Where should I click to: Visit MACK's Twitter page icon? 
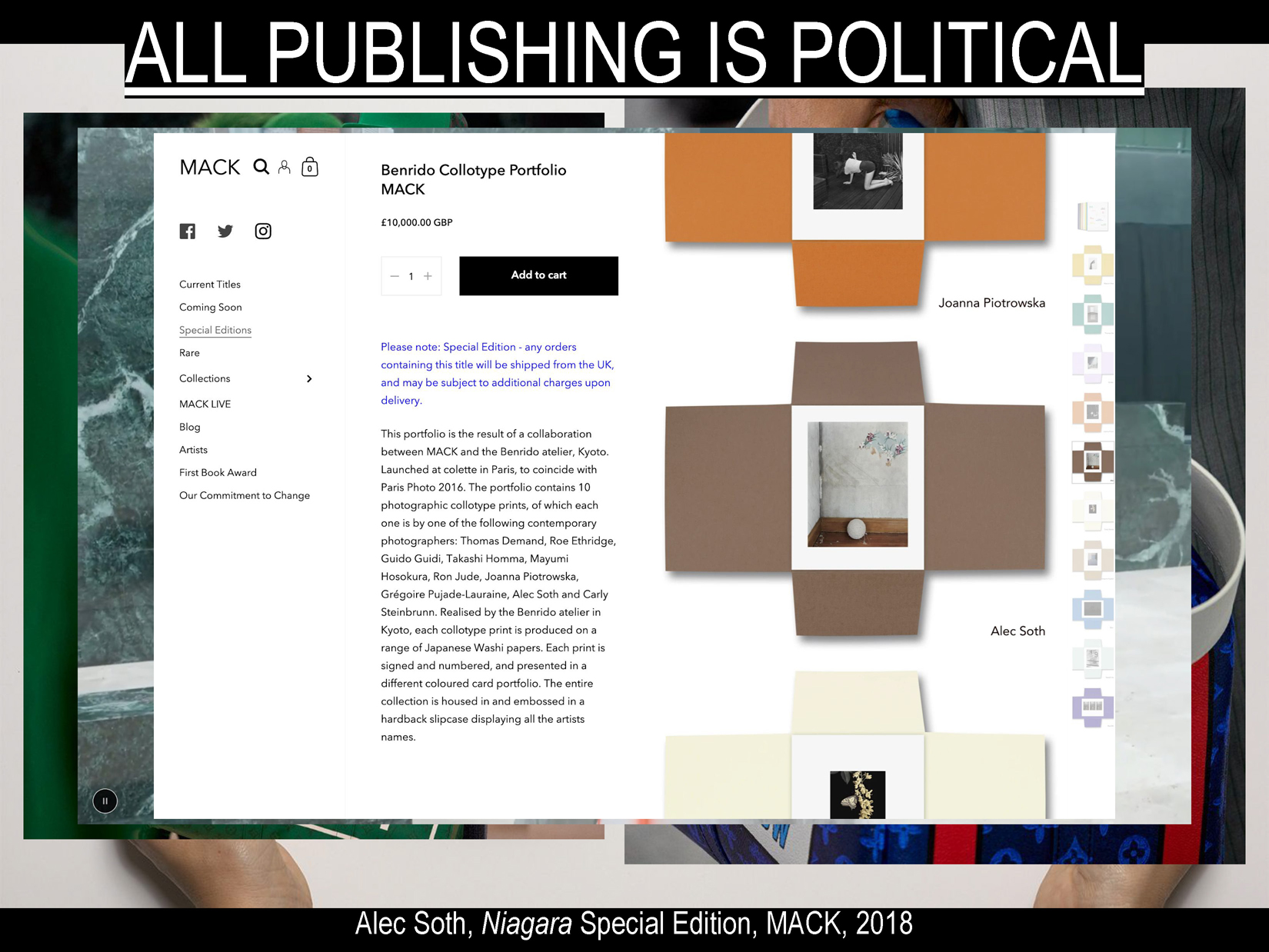coord(225,231)
